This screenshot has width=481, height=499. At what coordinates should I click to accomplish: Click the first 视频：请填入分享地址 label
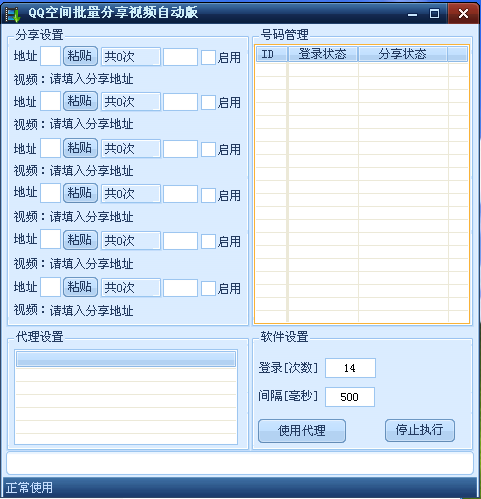coord(73,79)
